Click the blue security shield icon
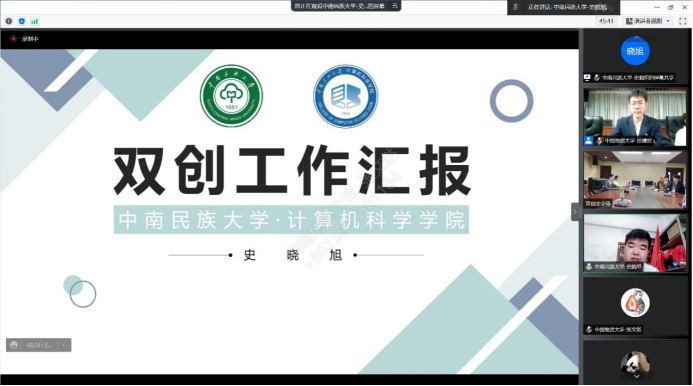This screenshot has height=386, width=693. pyautogui.click(x=22, y=21)
